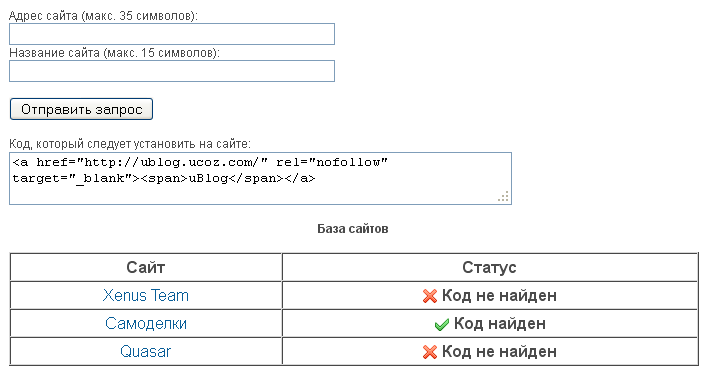Click Код не найден text for Xenus Team
The width and height of the screenshot is (705, 387).
[x=499, y=295]
